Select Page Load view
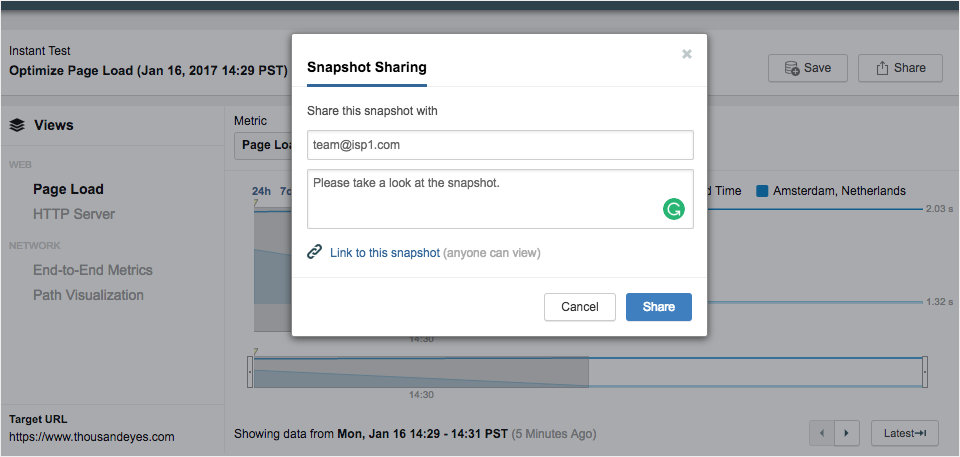 coord(68,189)
